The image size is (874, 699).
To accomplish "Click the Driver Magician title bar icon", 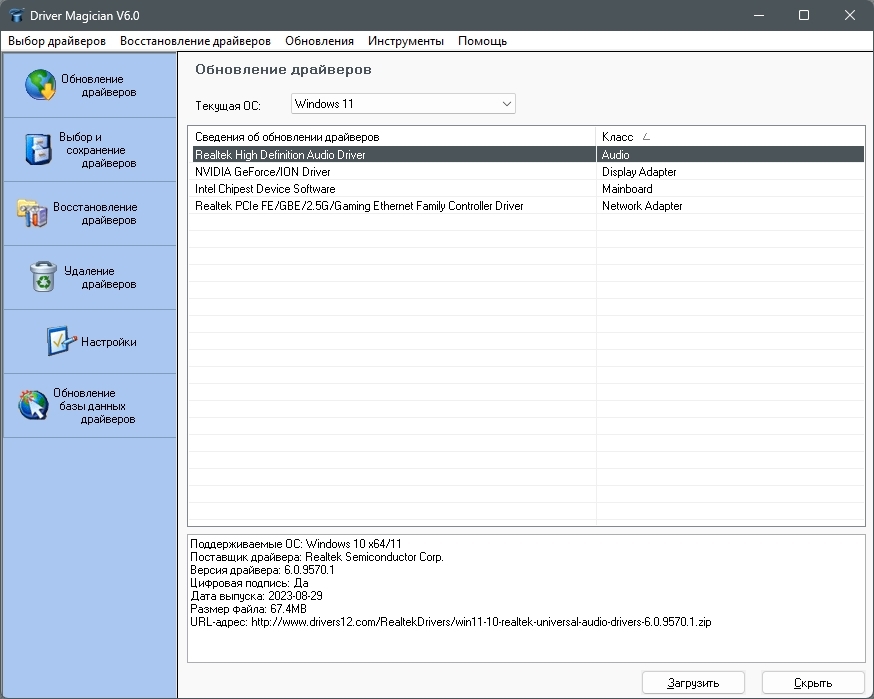I will click(x=17, y=16).
